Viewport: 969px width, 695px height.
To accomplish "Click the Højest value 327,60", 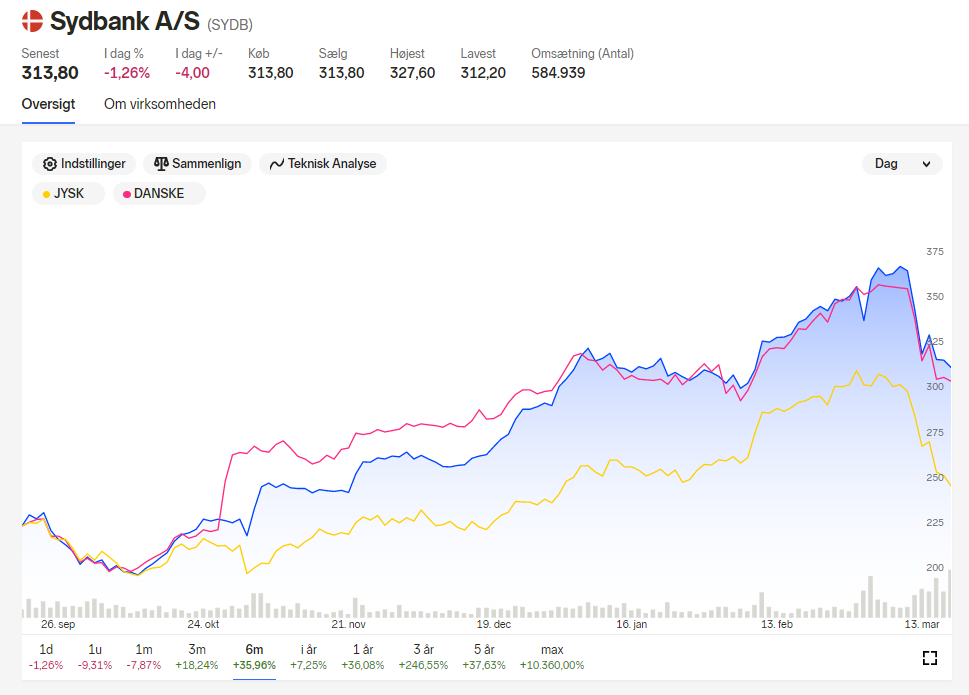I will point(412,73).
